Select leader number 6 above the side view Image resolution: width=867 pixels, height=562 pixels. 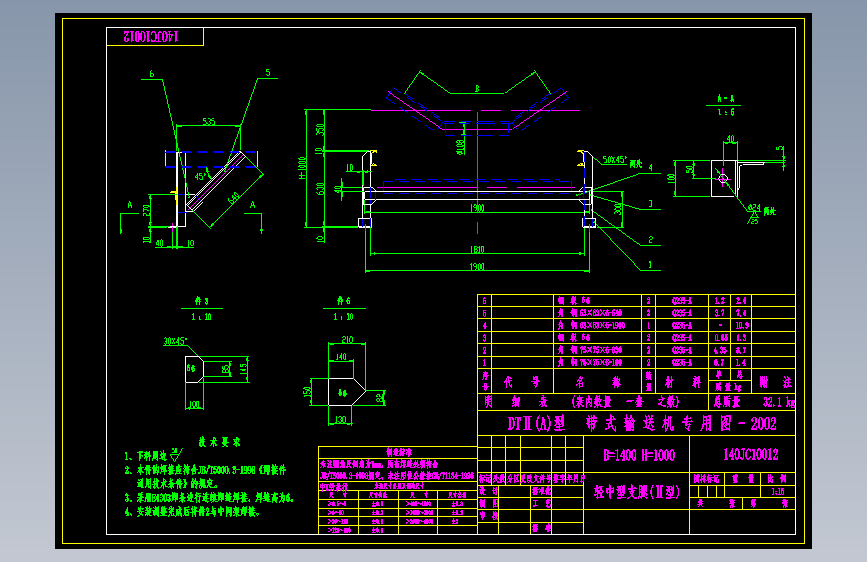(152, 74)
